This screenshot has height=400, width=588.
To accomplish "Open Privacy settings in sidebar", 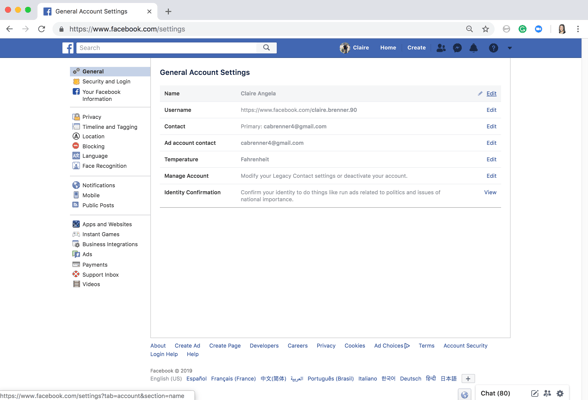I will coord(92,117).
